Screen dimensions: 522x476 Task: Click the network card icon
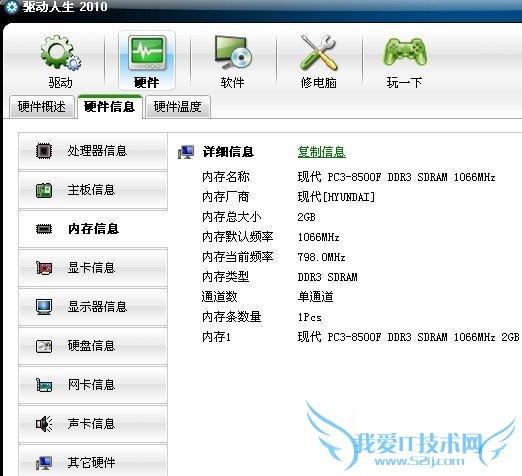[44, 385]
